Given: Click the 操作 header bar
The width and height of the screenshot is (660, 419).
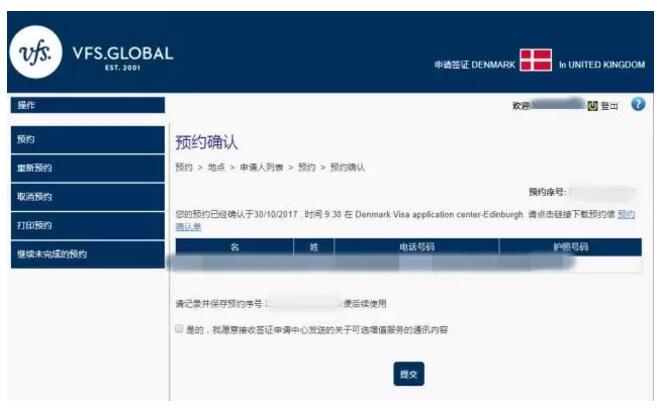Looking at the screenshot, I should [x=88, y=105].
